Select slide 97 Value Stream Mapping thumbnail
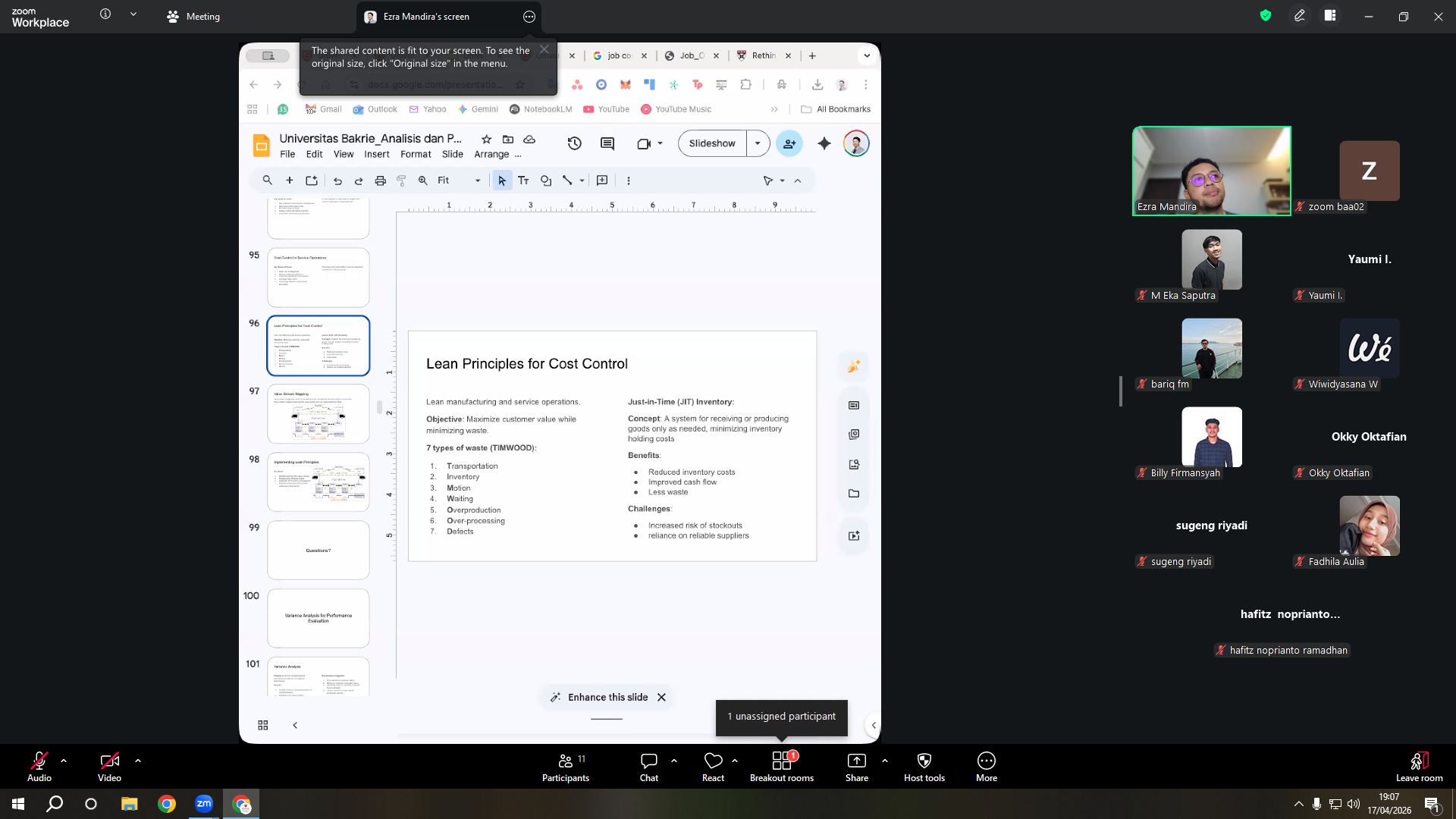This screenshot has height=819, width=1456. [x=318, y=414]
